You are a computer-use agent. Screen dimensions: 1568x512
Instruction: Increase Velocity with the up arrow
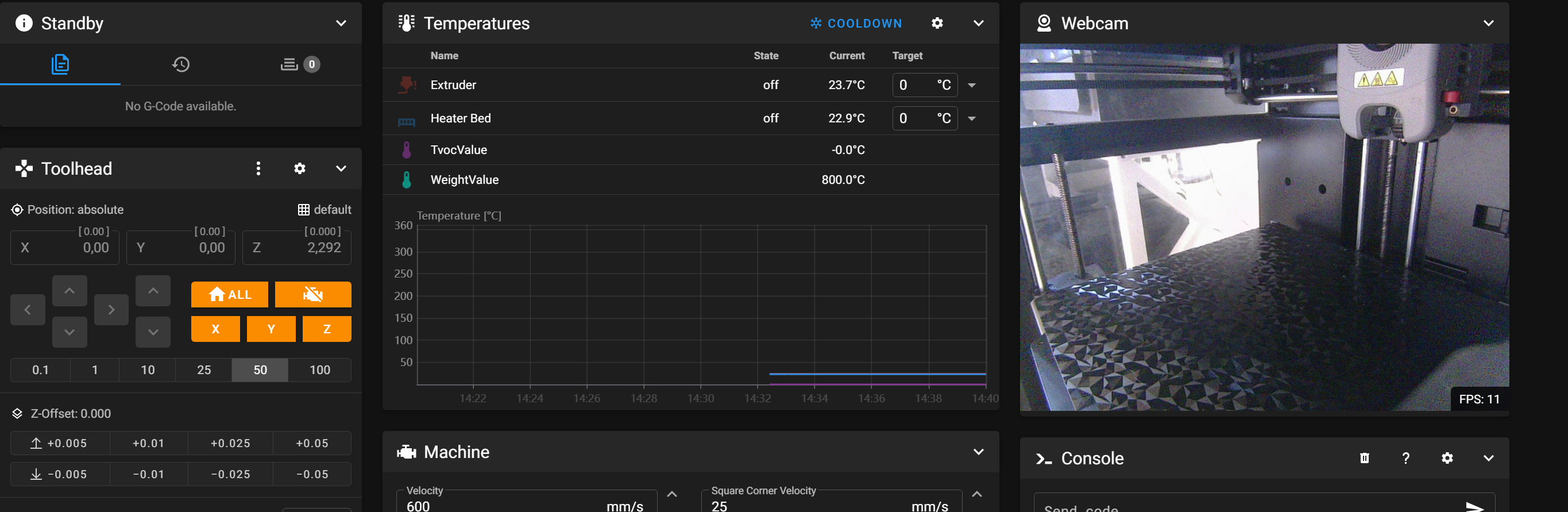pos(672,494)
